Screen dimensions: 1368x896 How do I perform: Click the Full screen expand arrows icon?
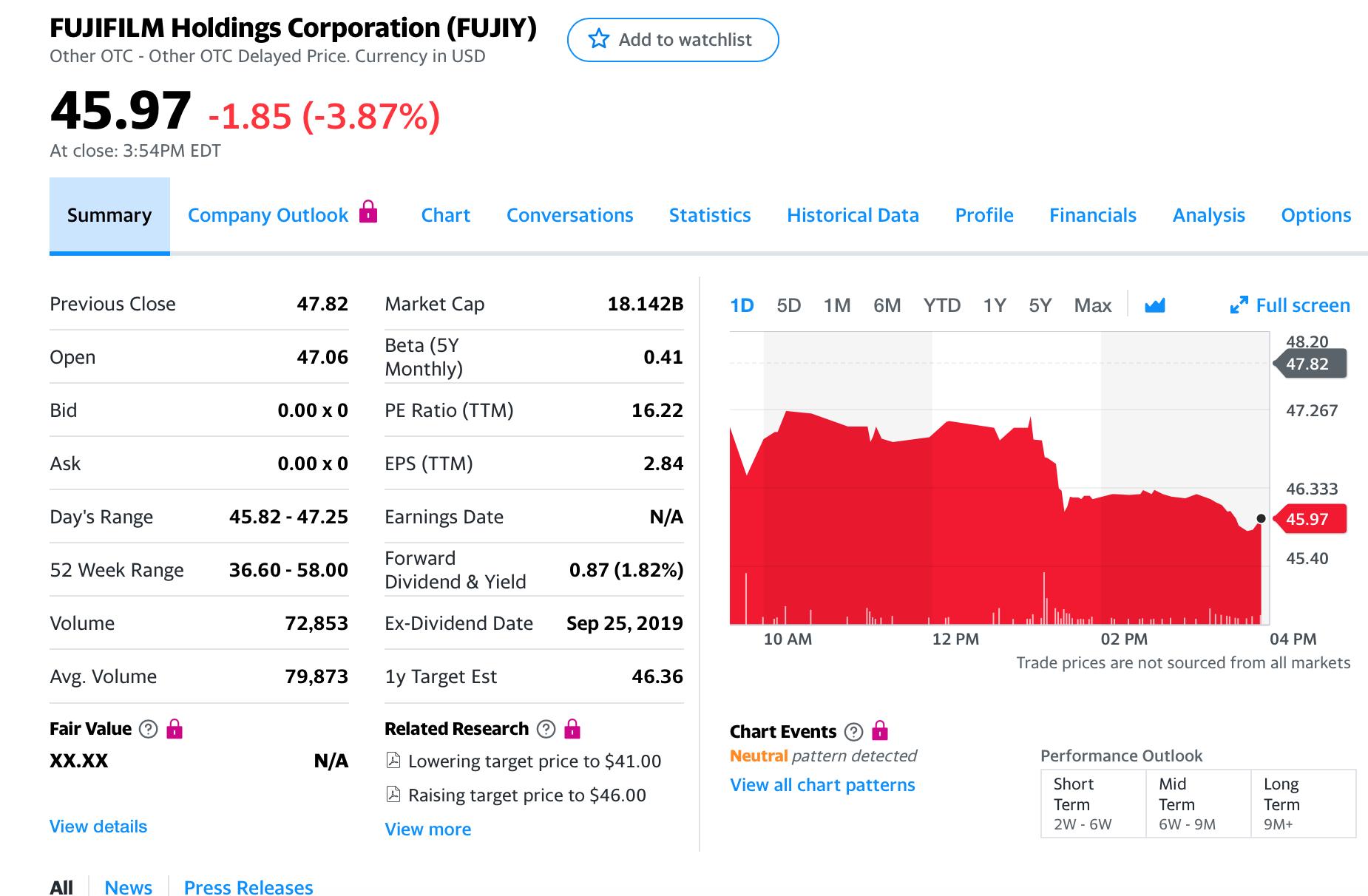[x=1239, y=305]
